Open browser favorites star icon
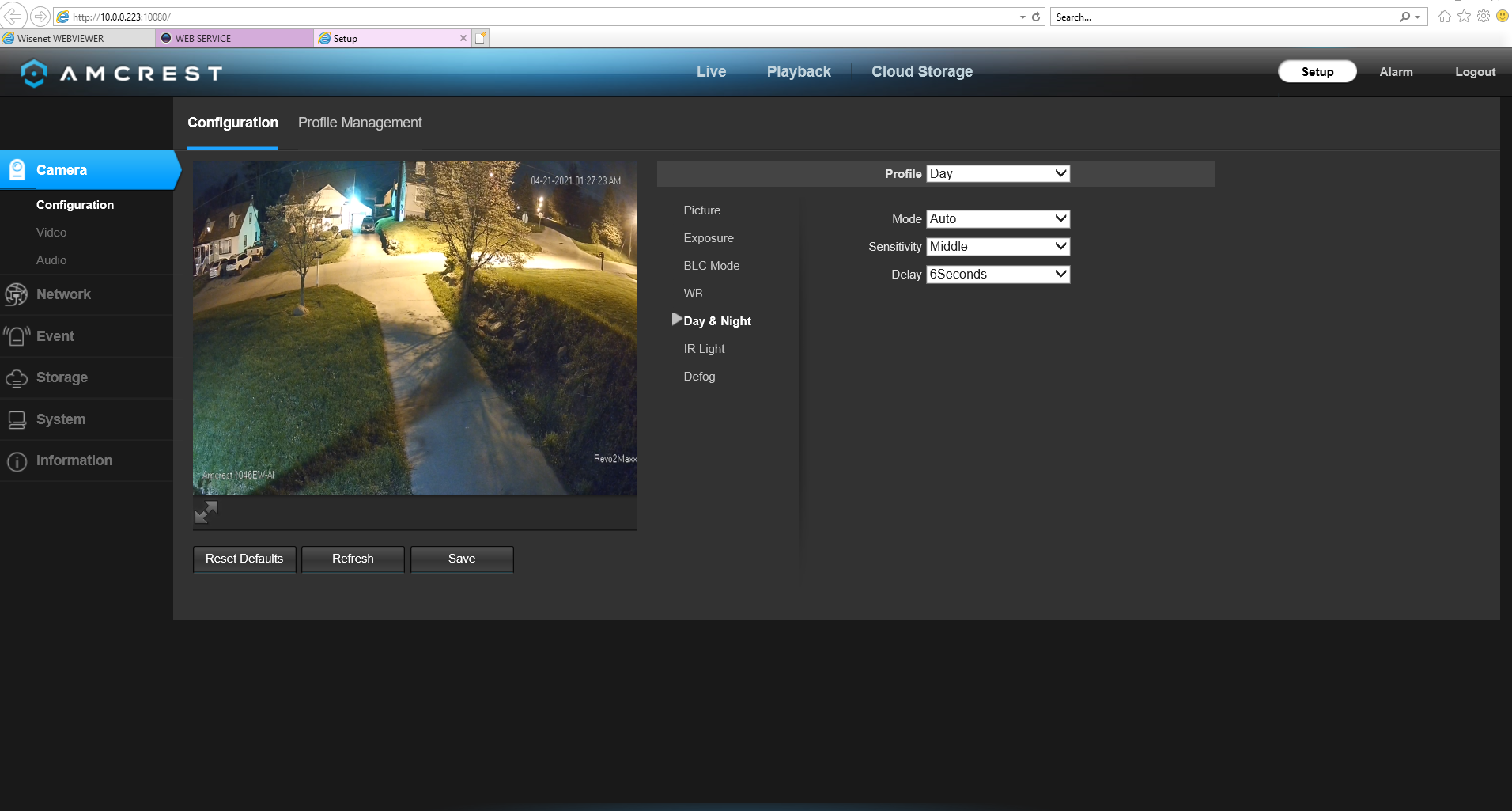This screenshot has width=1512, height=811. coord(1465,17)
